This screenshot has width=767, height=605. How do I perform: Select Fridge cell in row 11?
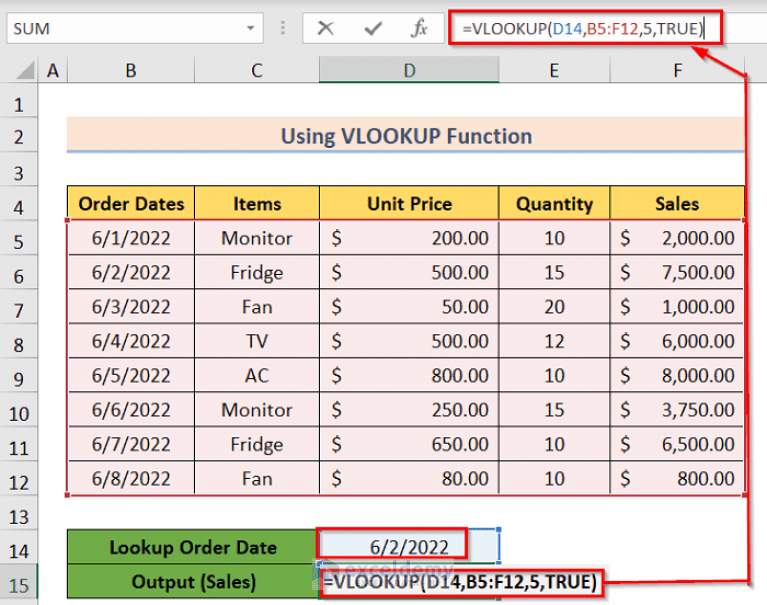tap(257, 444)
